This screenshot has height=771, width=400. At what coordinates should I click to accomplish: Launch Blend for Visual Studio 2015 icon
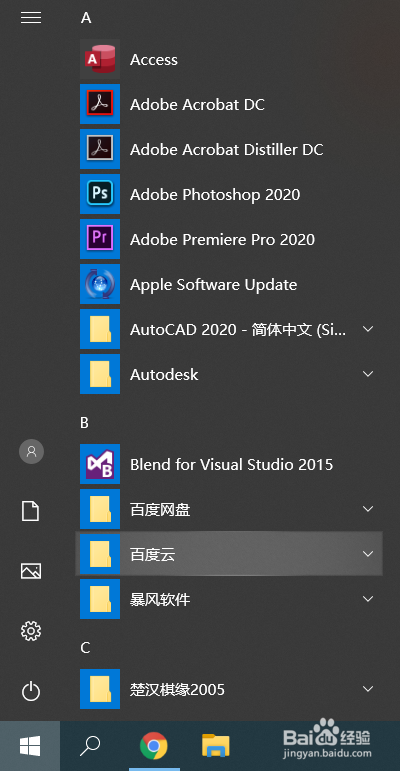pos(100,464)
